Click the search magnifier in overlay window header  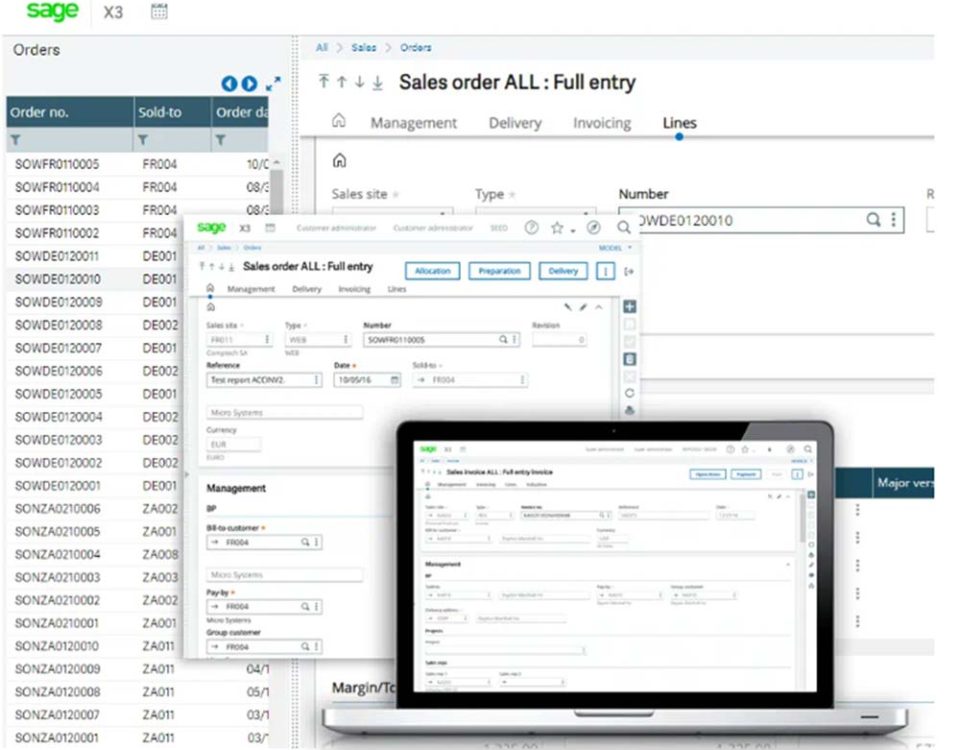pos(623,228)
